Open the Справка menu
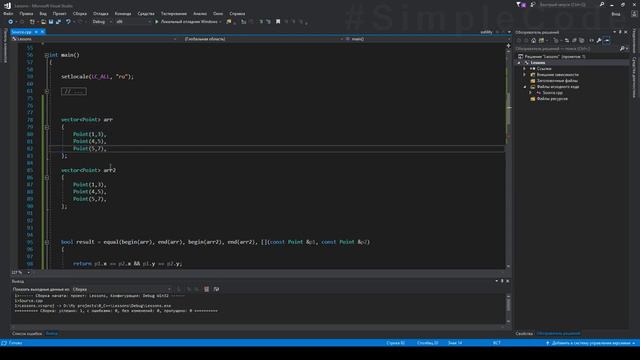The width and height of the screenshot is (640, 360). 237,13
